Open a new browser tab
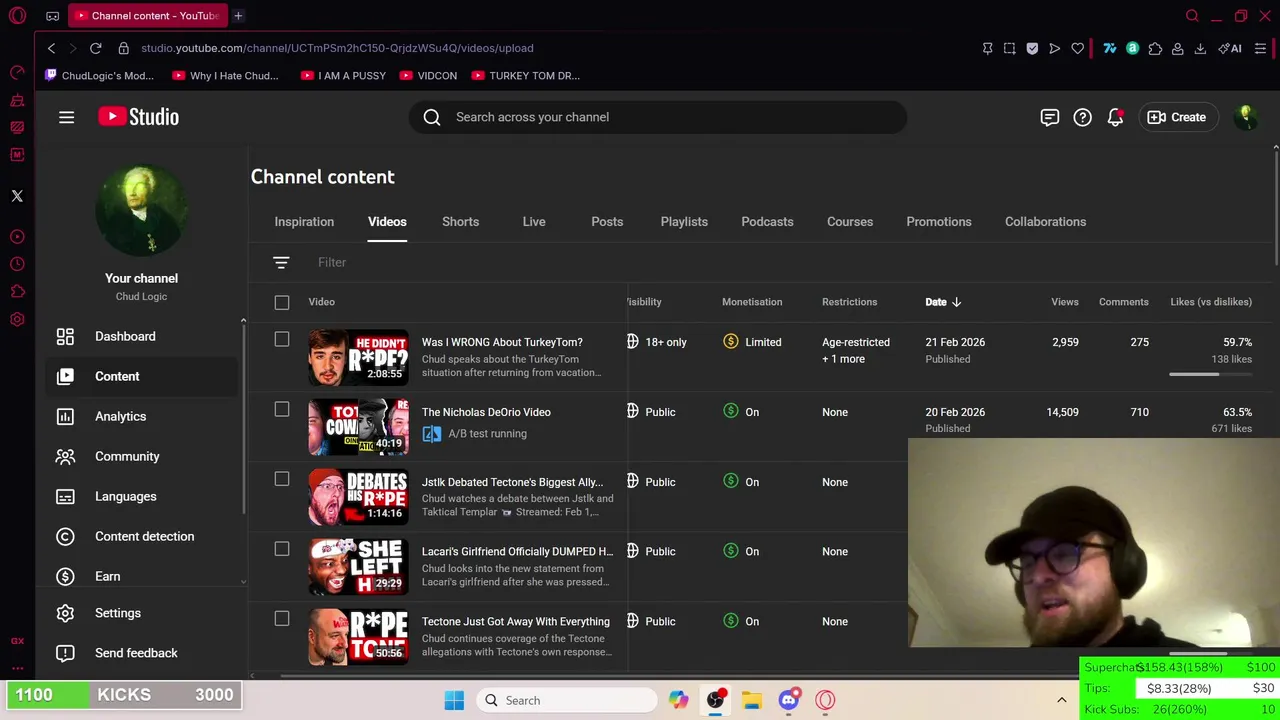 (238, 16)
